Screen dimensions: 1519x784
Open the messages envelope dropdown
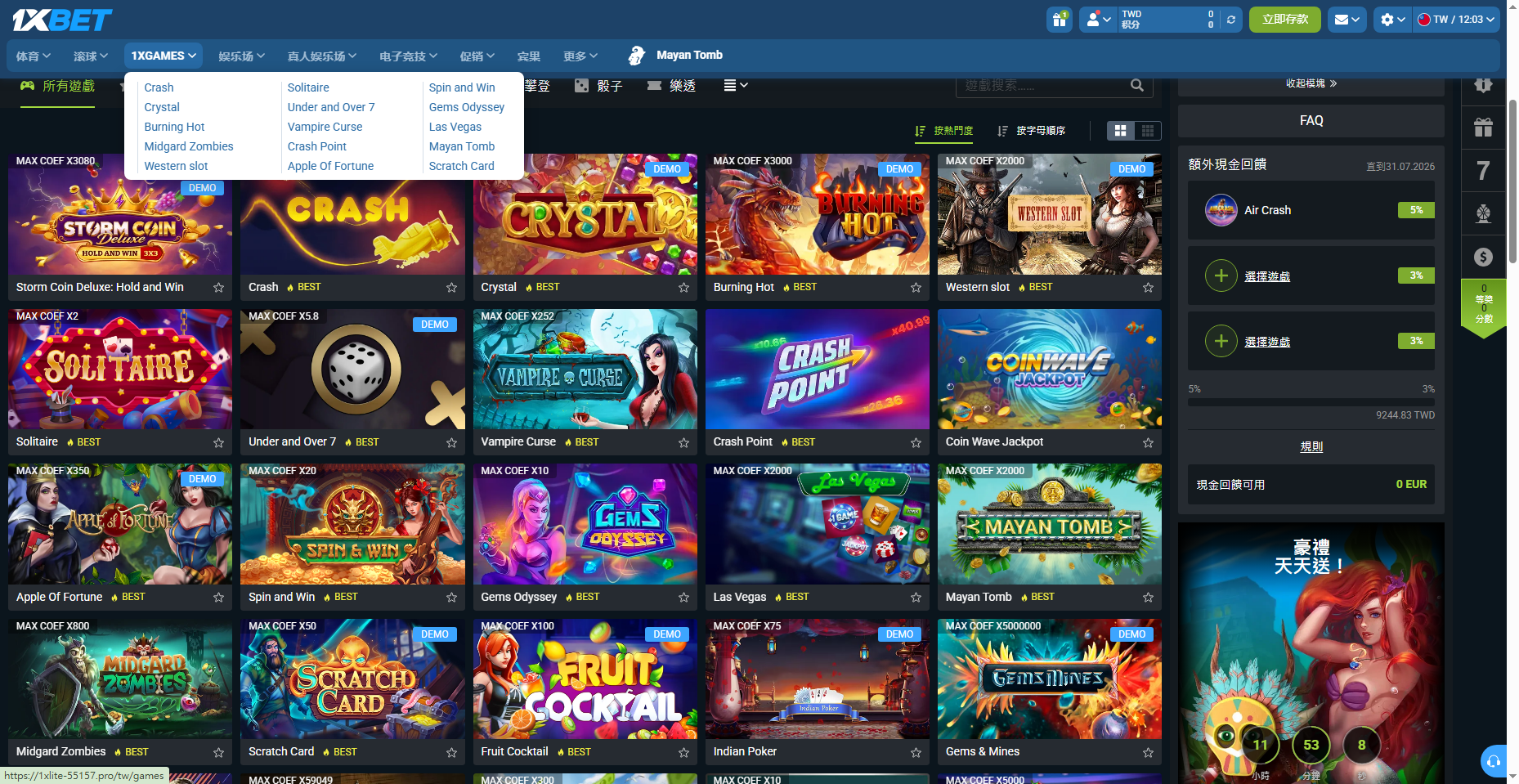click(1346, 20)
